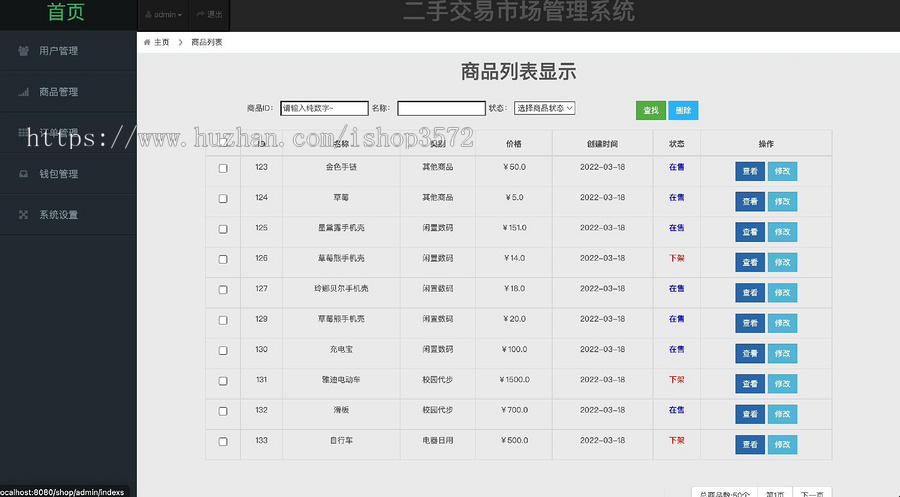Image resolution: width=900 pixels, height=497 pixels.
Task: Click 查看 for 金色手链
Action: 750,171
